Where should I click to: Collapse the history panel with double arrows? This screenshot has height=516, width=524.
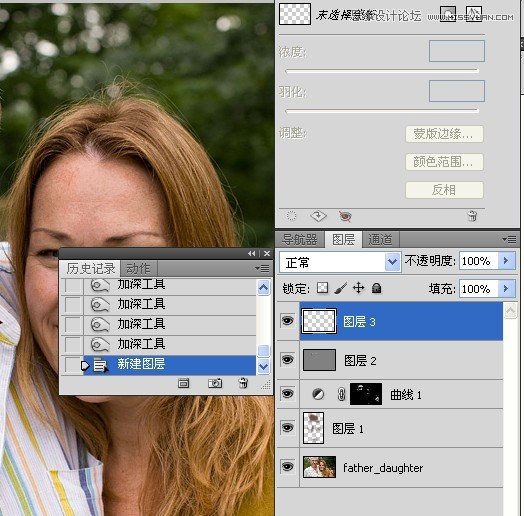(252, 254)
